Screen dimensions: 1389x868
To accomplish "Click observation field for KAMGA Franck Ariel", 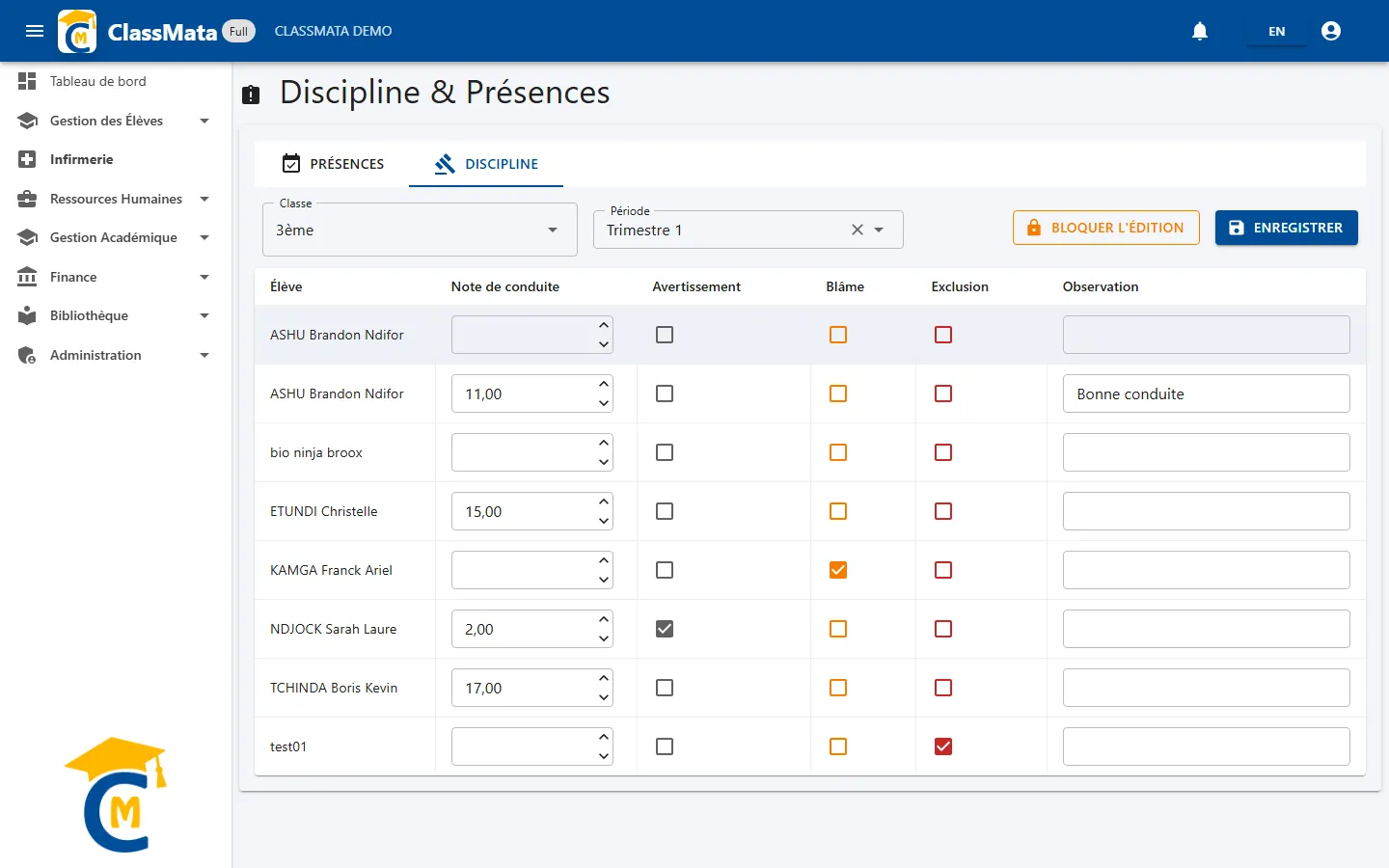I will (x=1206, y=570).
